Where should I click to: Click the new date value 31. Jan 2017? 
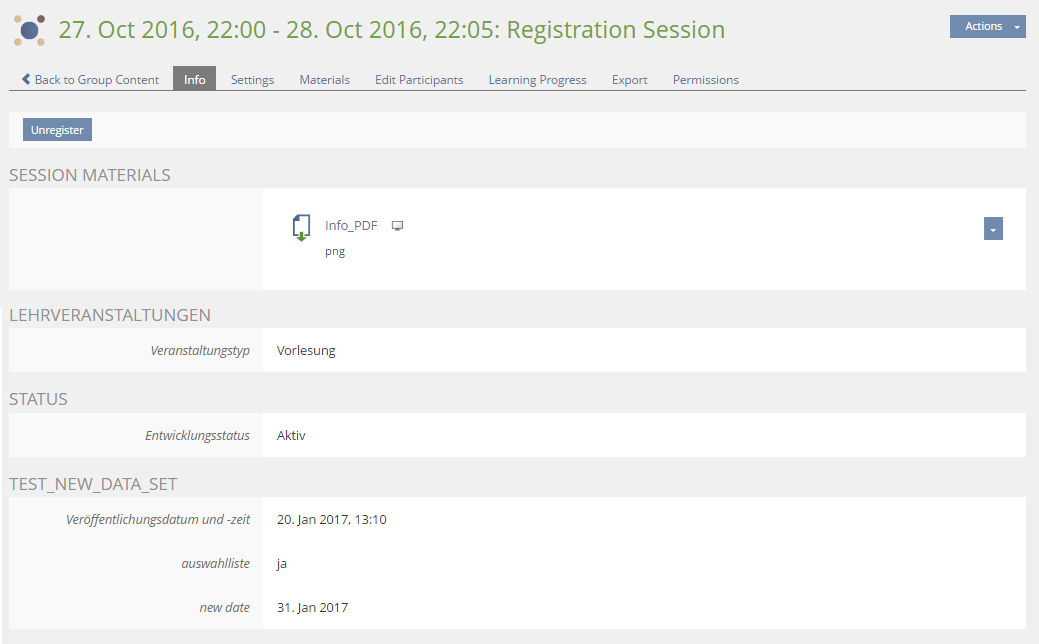[312, 608]
